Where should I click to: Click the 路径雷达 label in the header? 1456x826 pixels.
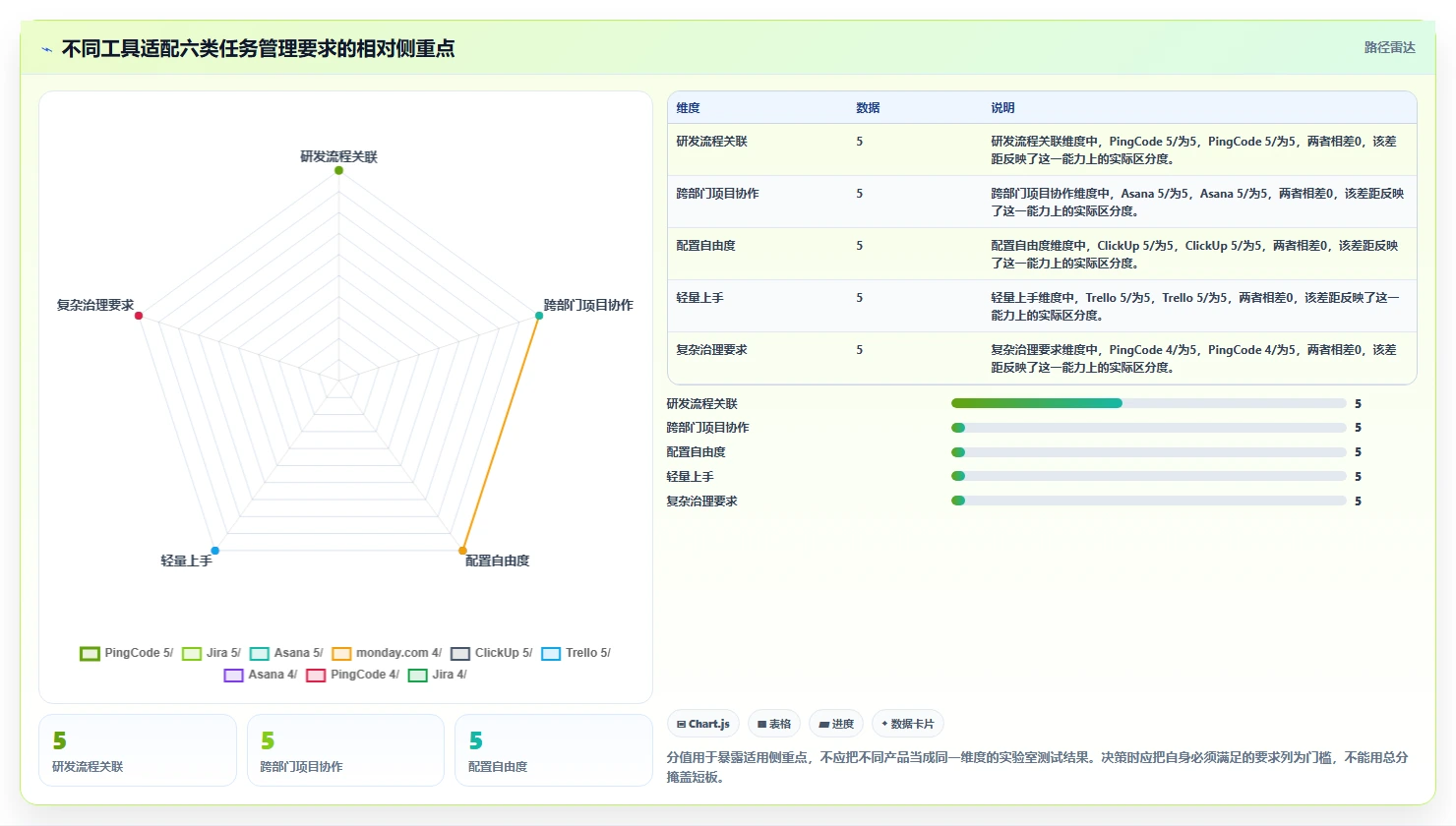[x=1389, y=48]
